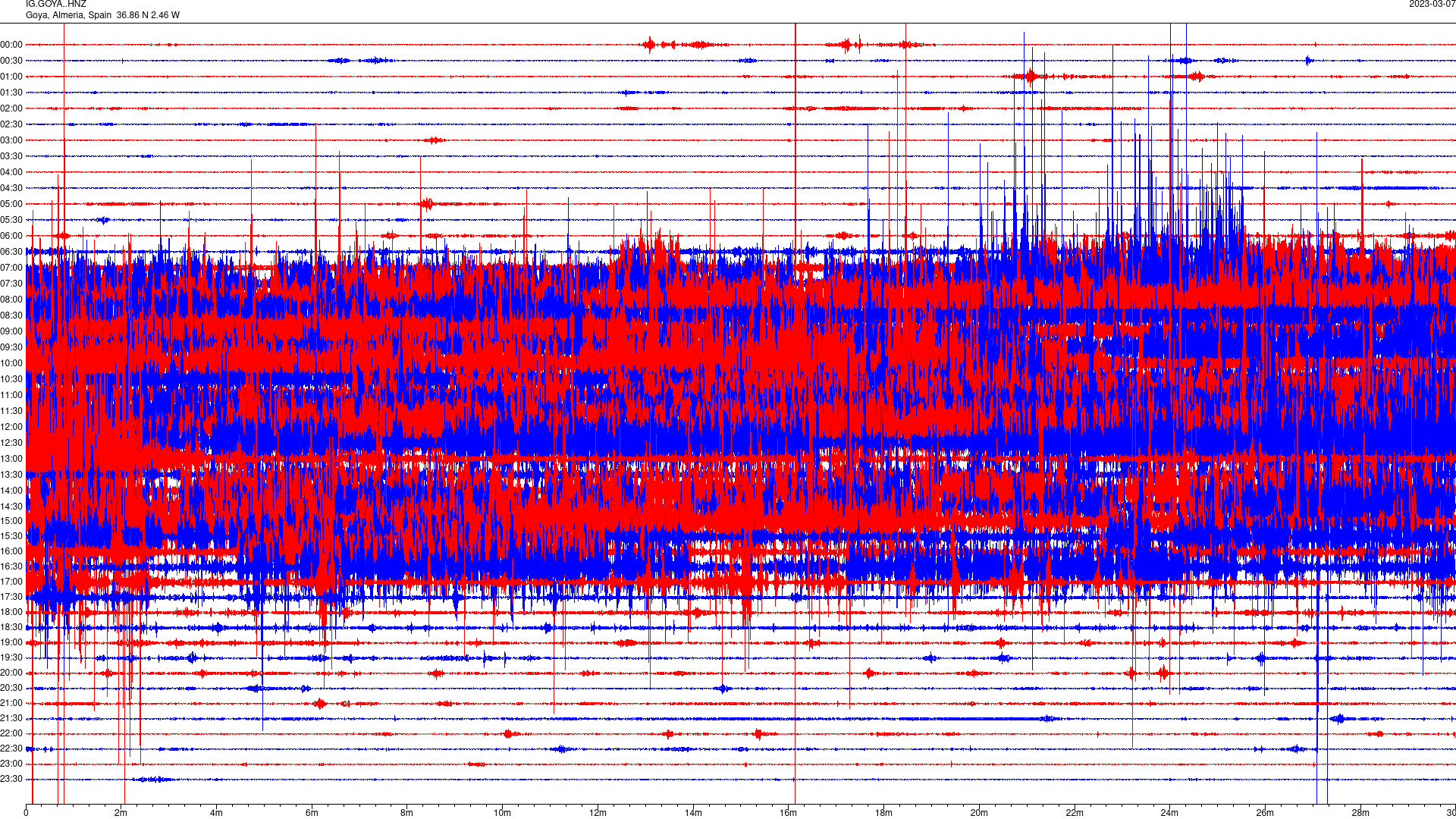
Task: Click the 28m tick on the time axis
Action: tap(1360, 813)
